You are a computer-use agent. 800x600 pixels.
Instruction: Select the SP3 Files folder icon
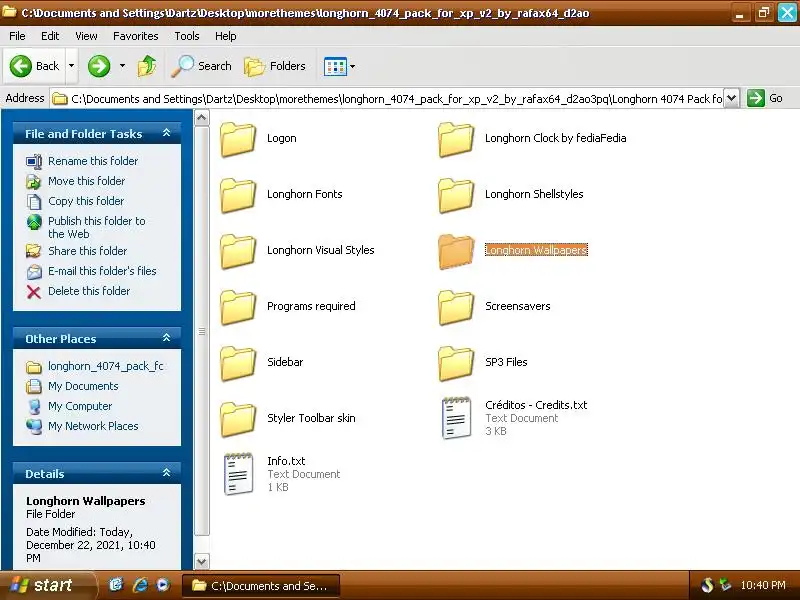456,363
